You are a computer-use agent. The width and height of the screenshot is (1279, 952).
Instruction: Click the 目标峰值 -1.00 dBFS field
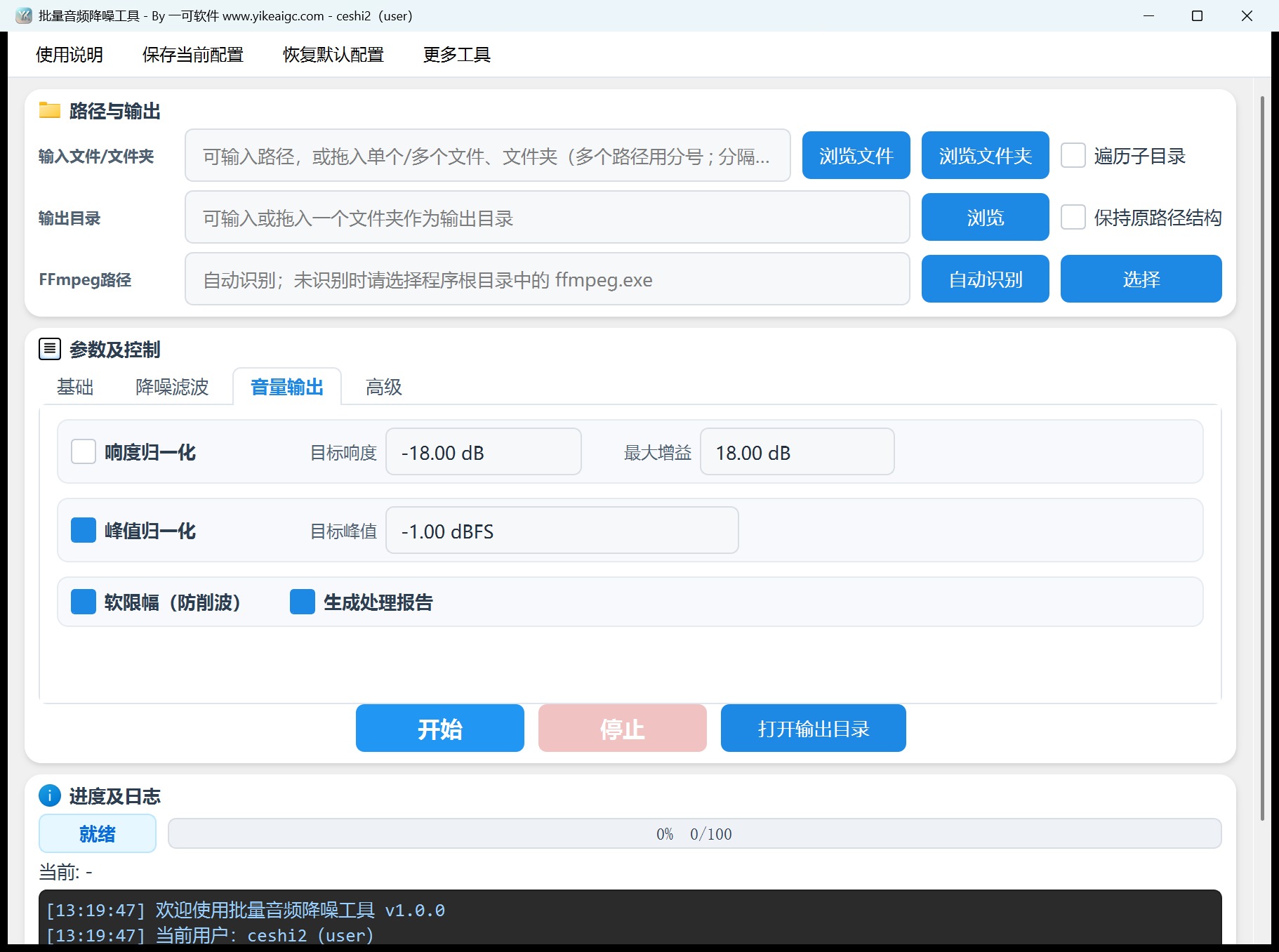562,530
